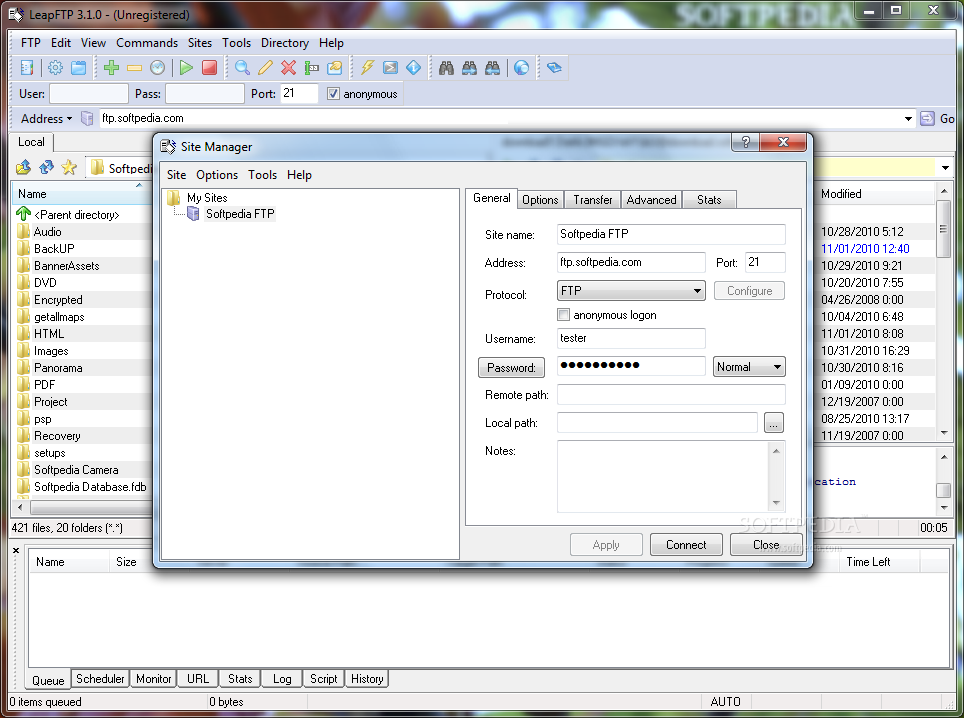964x718 pixels.
Task: Click the User field in main toolbar
Action: [x=89, y=94]
